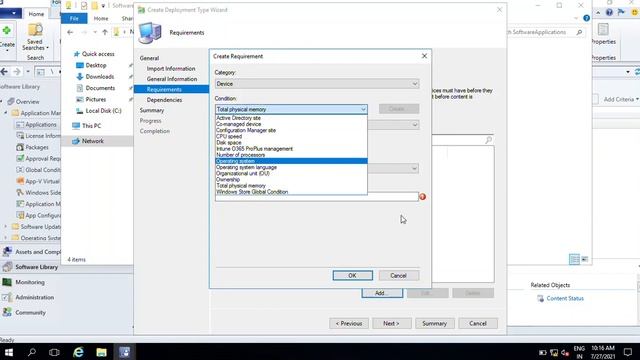Select the Requirements wizard step

[171, 89]
